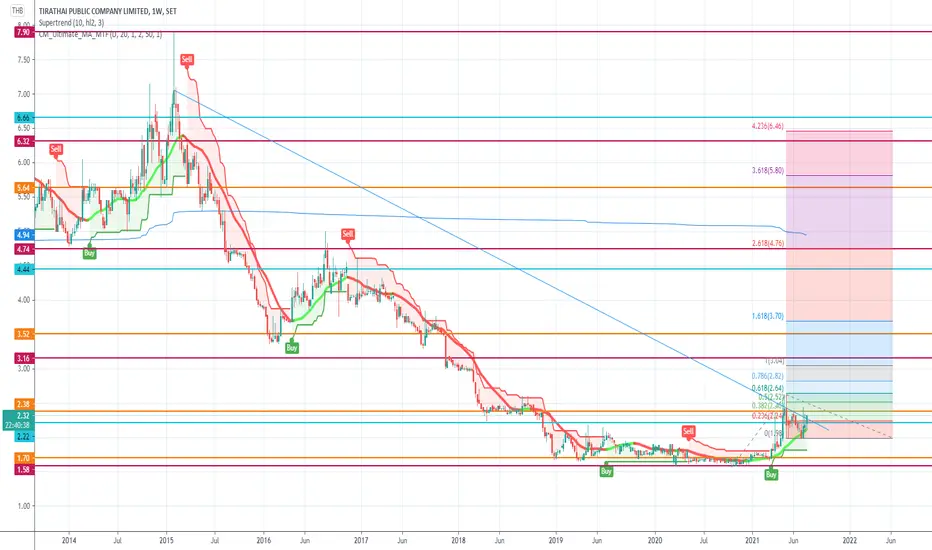The image size is (932, 550).
Task: Click the Sell signal near early 2017
Action: tap(348, 234)
